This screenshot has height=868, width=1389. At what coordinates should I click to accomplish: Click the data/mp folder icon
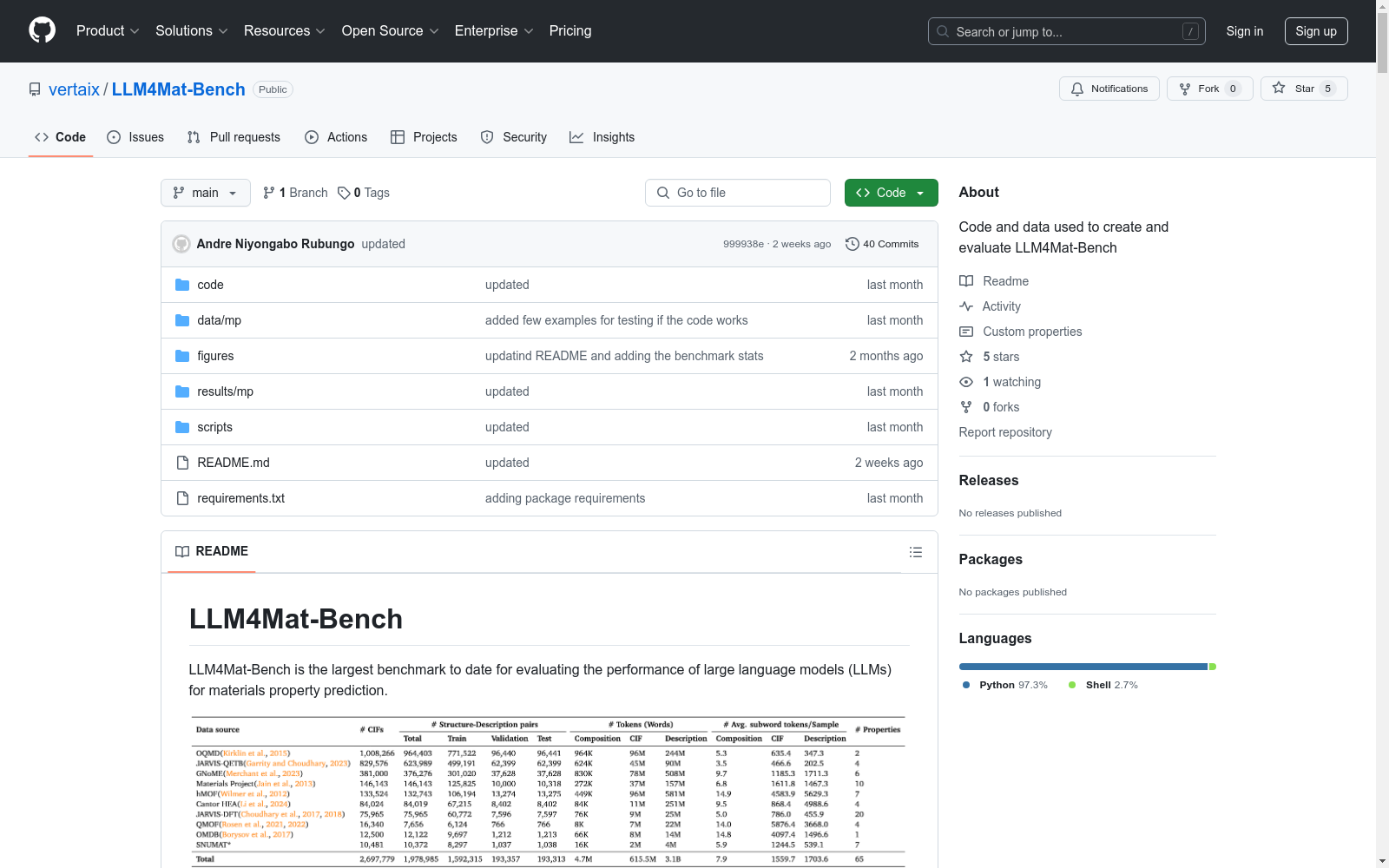click(182, 320)
